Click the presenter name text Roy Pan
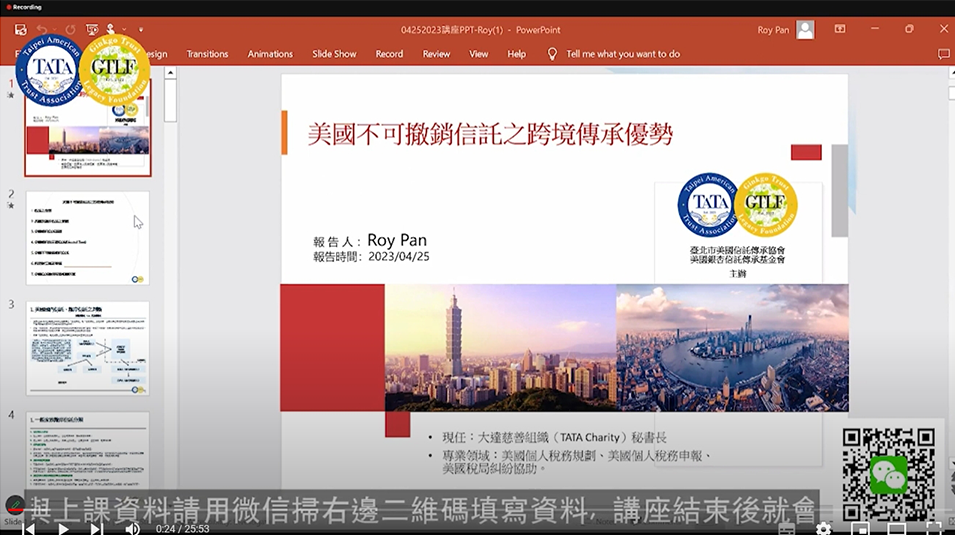The image size is (955, 535). [x=397, y=240]
